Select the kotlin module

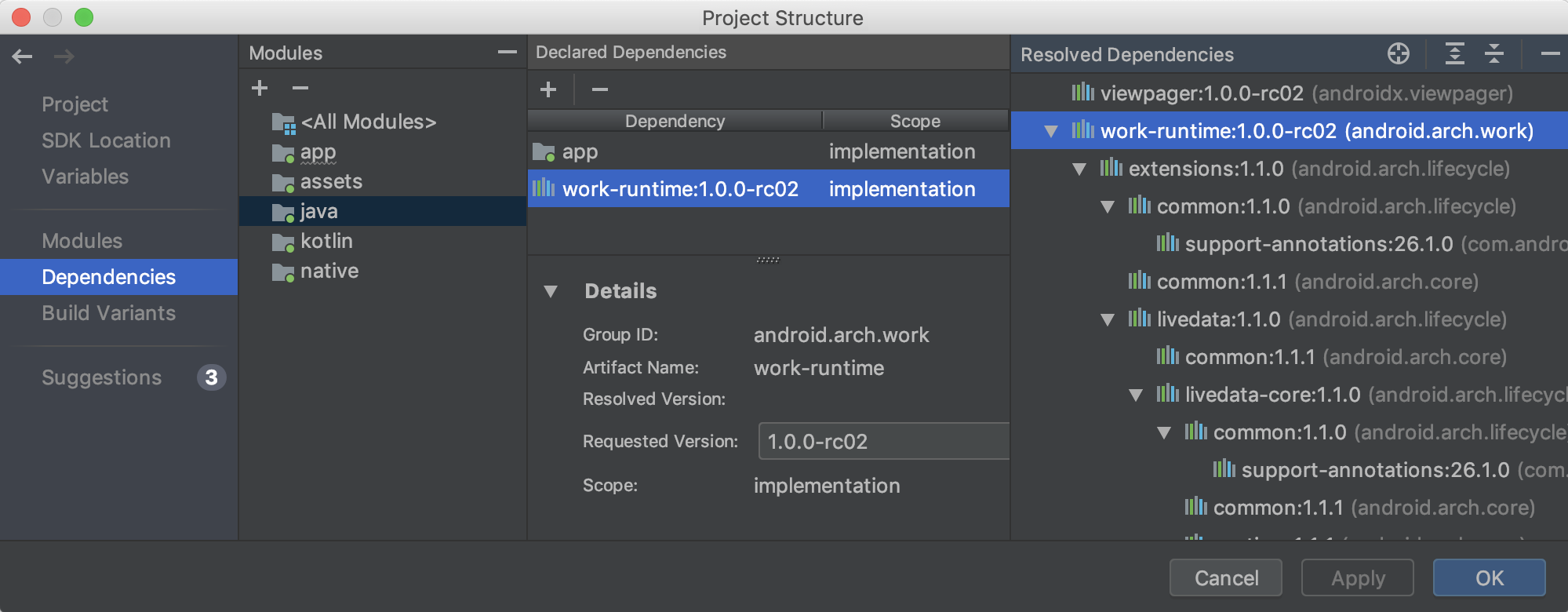[x=326, y=241]
